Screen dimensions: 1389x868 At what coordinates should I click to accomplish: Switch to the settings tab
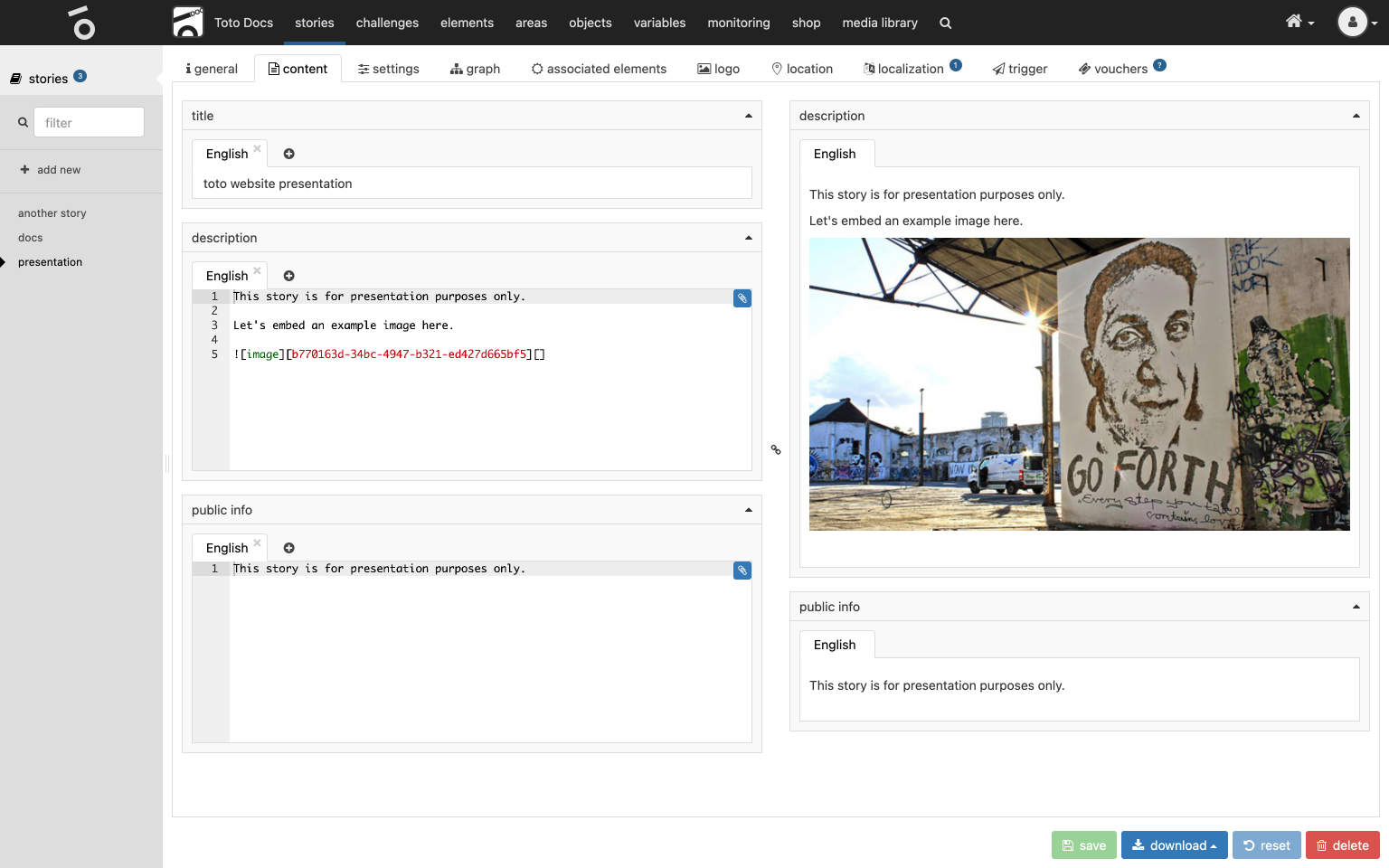[388, 68]
